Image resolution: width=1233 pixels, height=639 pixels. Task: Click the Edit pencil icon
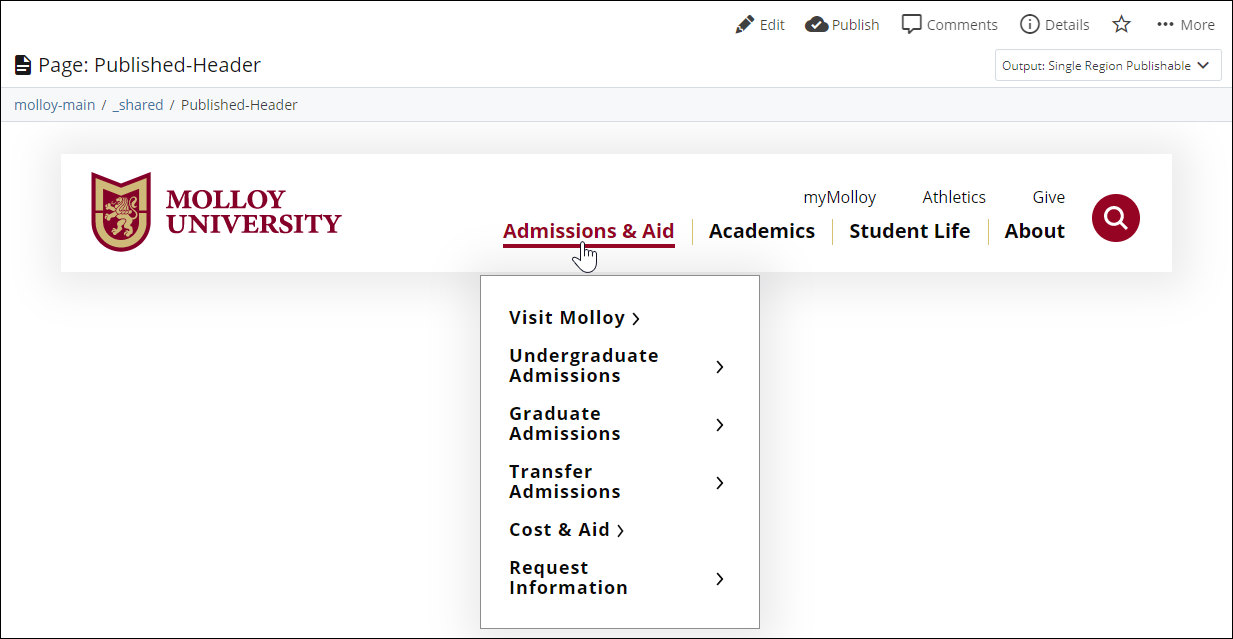click(744, 24)
